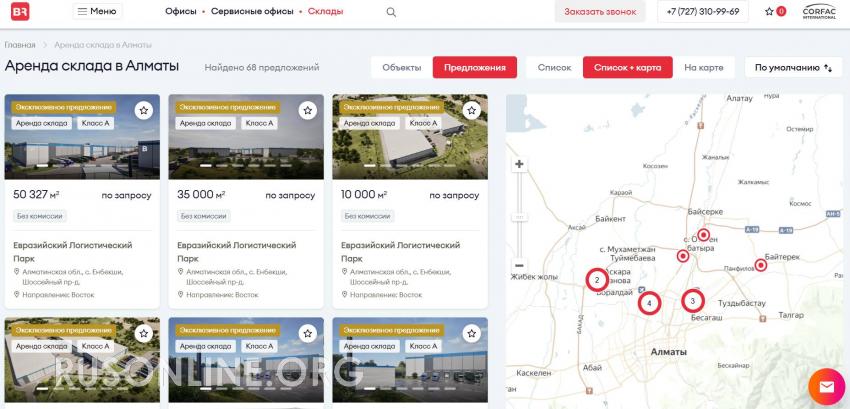Click phone number +7 (727) 310-99-69
The image size is (850, 409).
coord(703,11)
